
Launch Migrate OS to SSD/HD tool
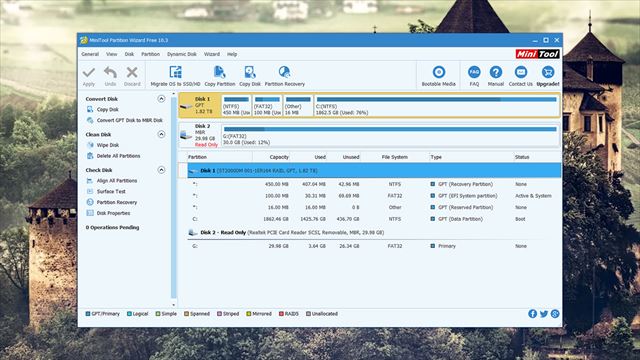tap(176, 76)
